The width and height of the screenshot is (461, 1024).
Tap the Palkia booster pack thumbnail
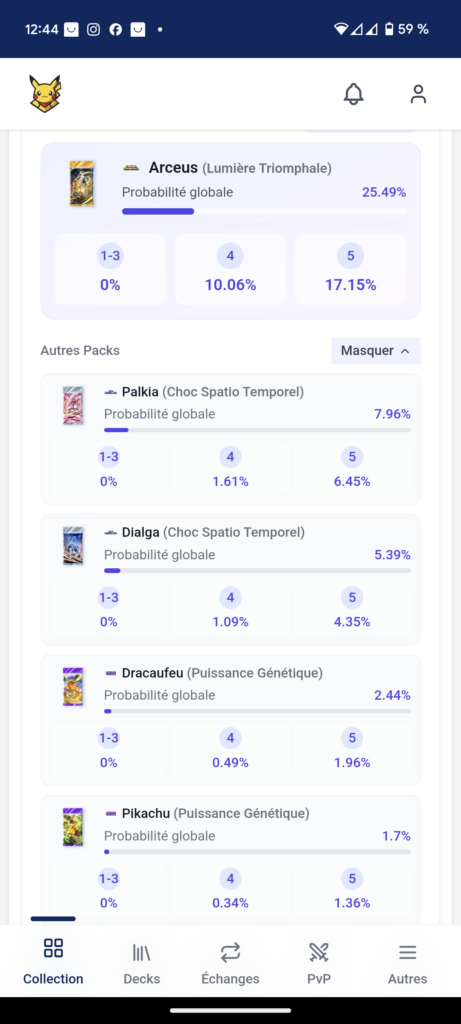[x=73, y=406]
